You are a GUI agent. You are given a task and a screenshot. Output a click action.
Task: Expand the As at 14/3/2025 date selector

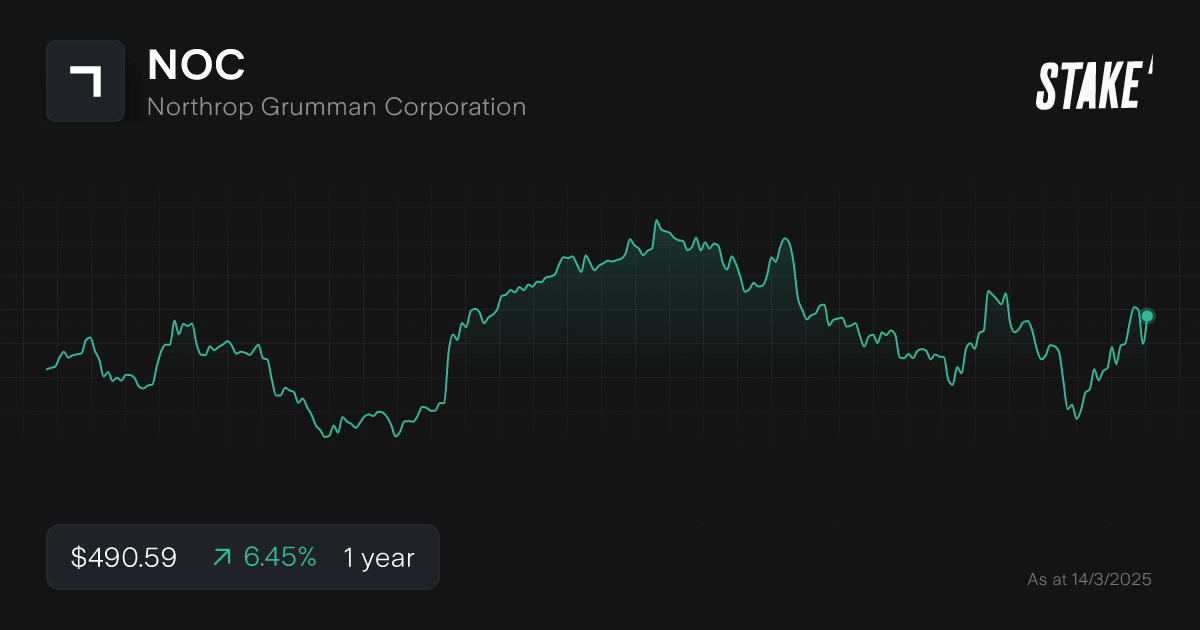click(x=1090, y=579)
